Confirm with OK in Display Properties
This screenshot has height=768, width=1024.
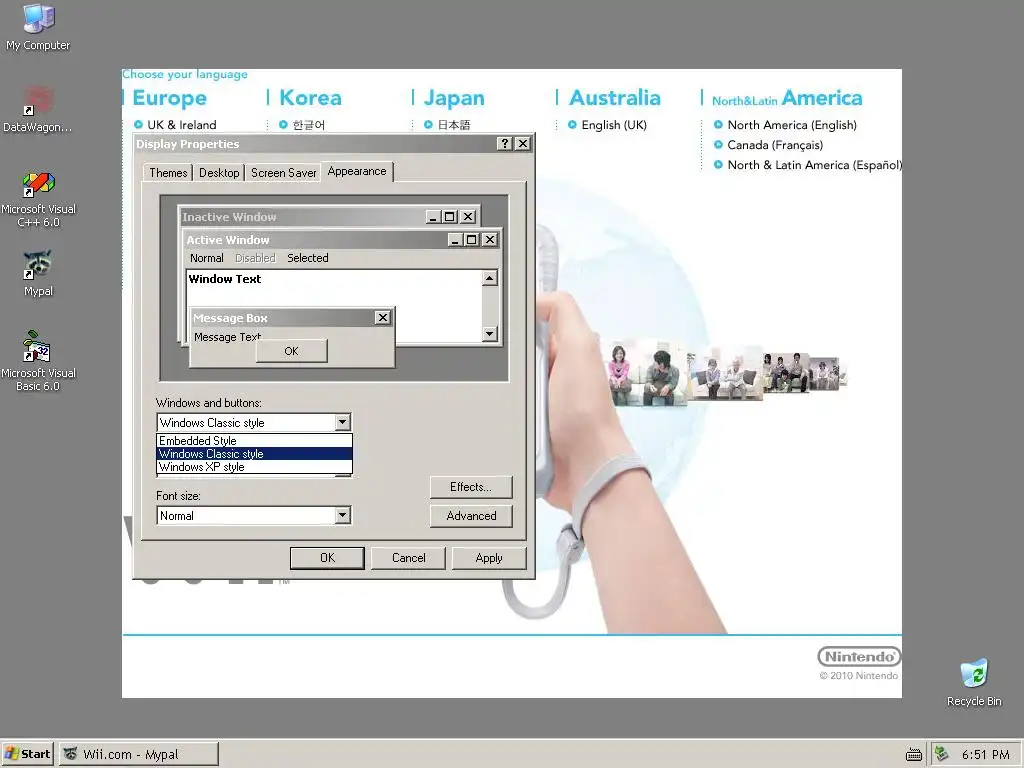(x=327, y=558)
